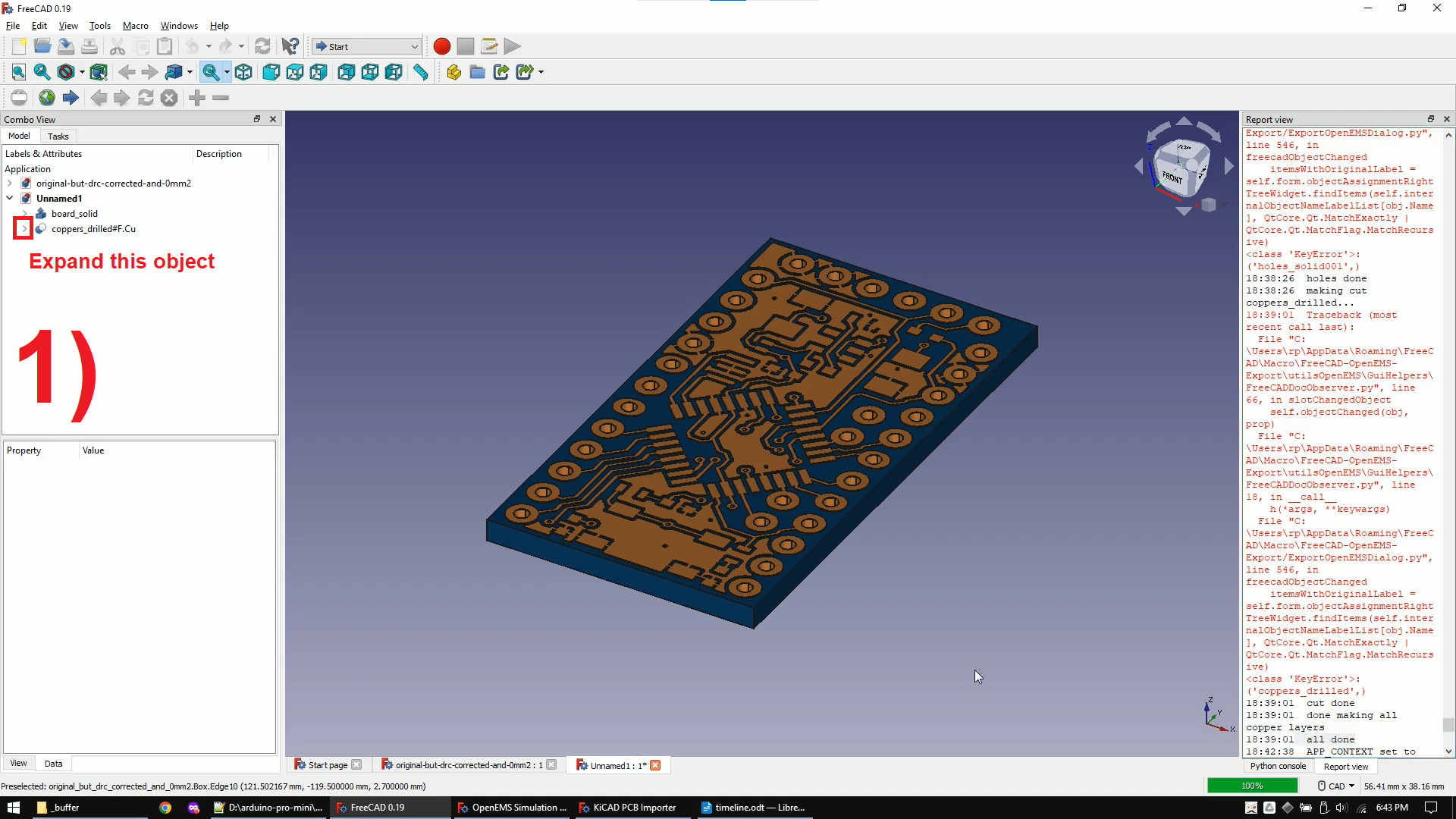This screenshot has height=819, width=1456.
Task: Open the What's This help cursor
Action: pyautogui.click(x=289, y=46)
